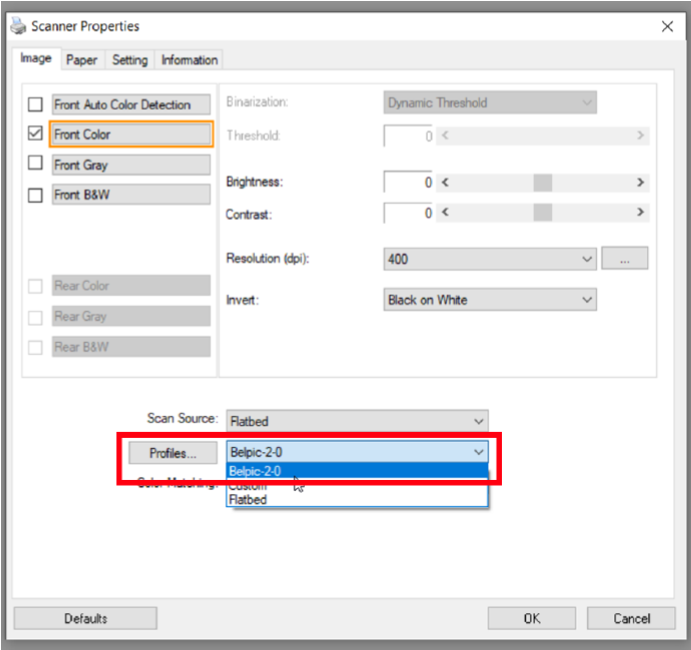Click Contrast slider left arrow
Screen dimensions: 691x650
[x=444, y=213]
